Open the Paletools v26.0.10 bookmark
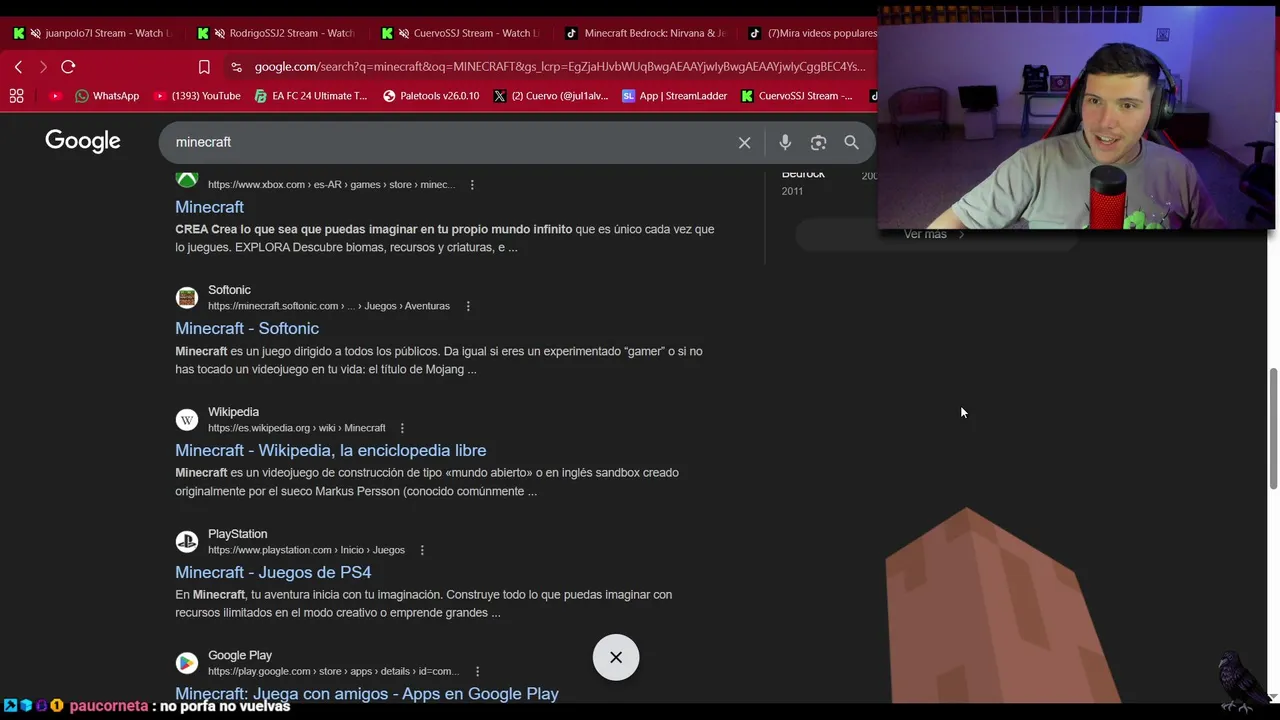This screenshot has width=1280, height=720. pyautogui.click(x=431, y=96)
